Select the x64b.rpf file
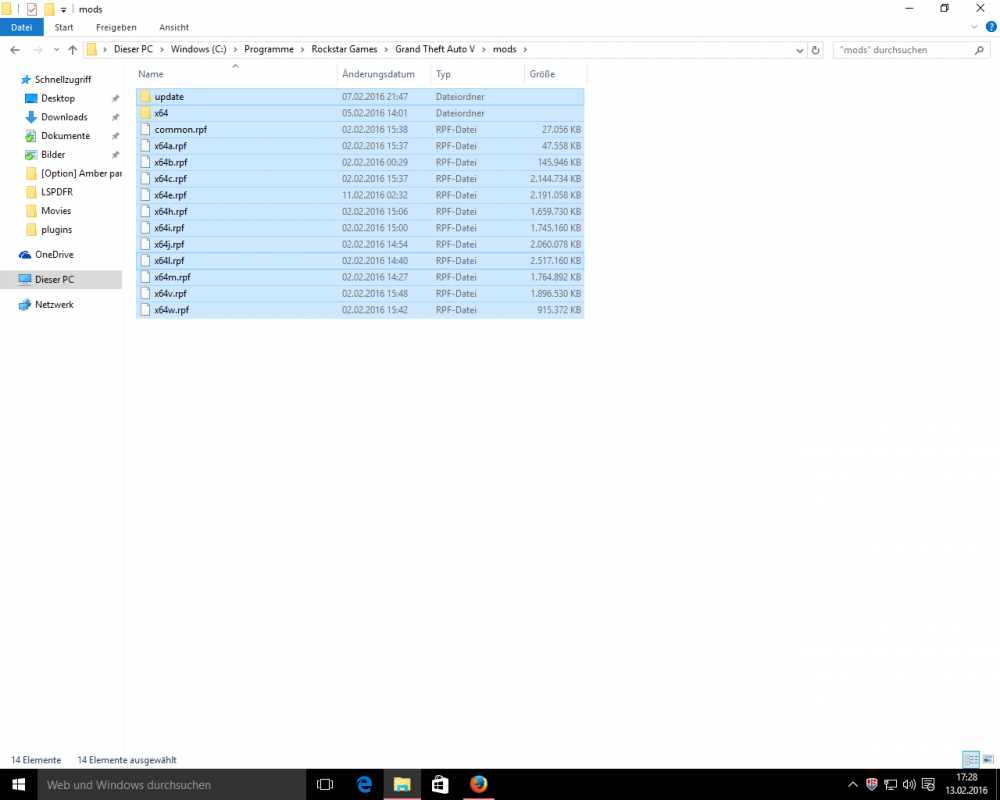1000x800 pixels. pos(360,162)
